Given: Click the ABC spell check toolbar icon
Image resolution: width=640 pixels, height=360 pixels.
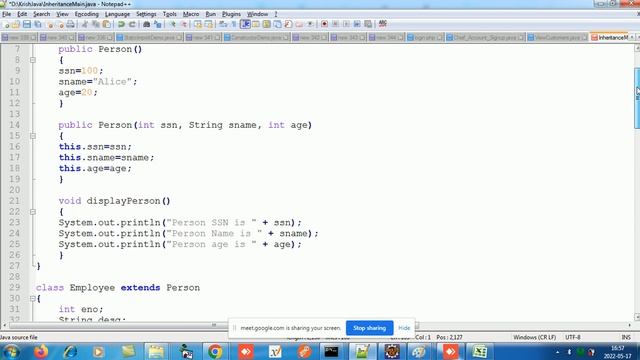Looking at the screenshot, I should [x=382, y=24].
